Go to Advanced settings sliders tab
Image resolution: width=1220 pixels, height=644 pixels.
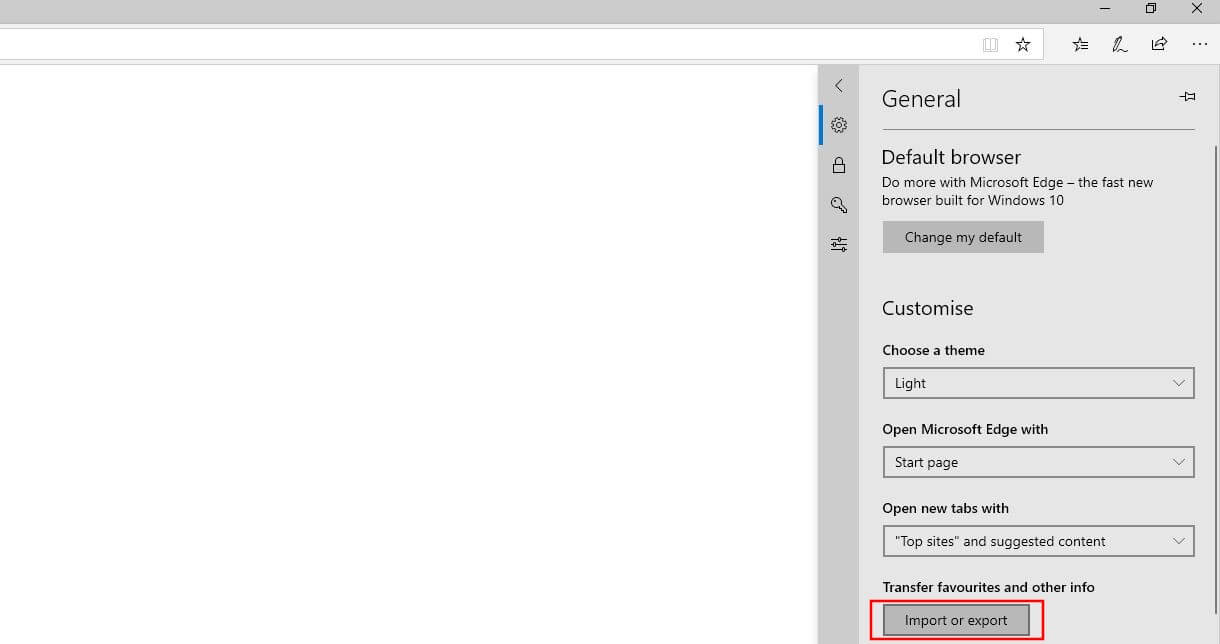click(839, 244)
